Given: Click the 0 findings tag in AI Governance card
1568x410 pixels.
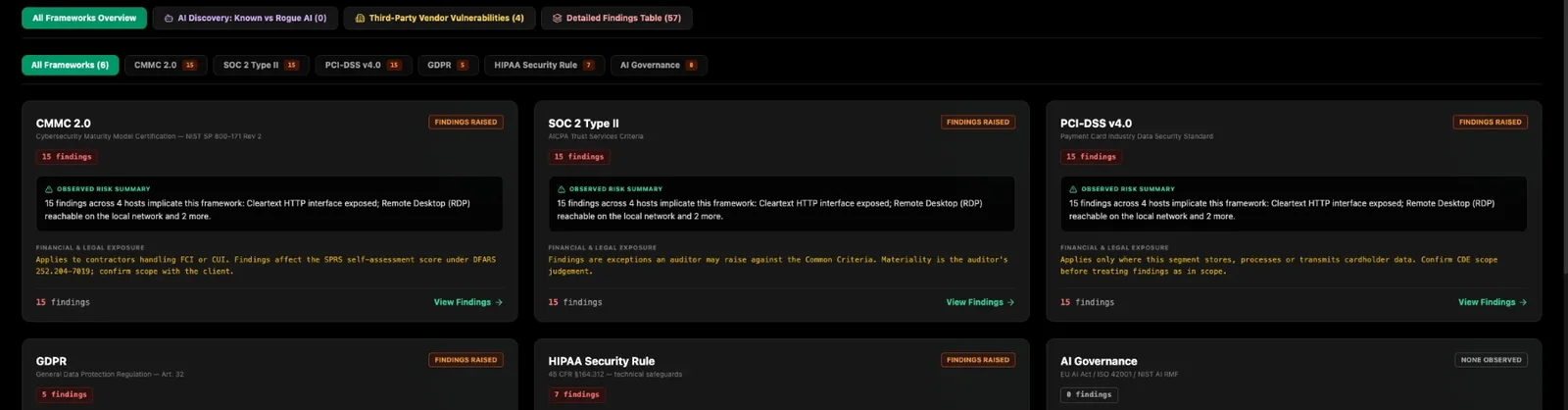Looking at the screenshot, I should [x=1089, y=394].
